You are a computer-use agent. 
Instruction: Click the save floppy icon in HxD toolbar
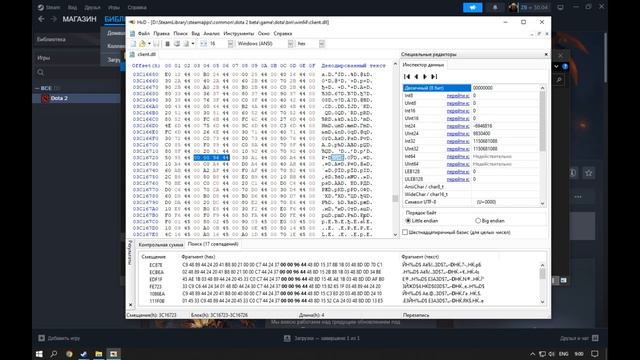click(x=156, y=44)
